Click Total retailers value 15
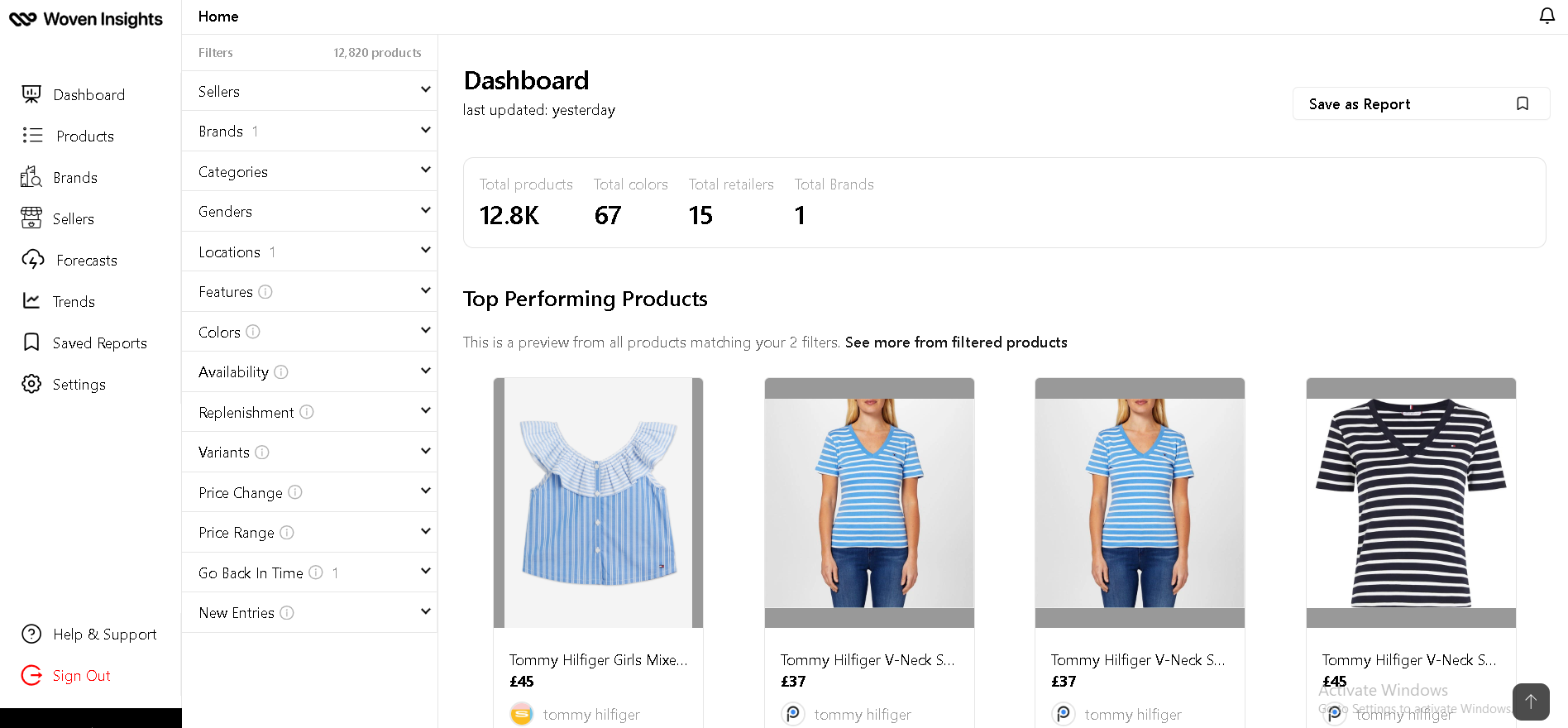The width and height of the screenshot is (1568, 728). click(x=700, y=215)
